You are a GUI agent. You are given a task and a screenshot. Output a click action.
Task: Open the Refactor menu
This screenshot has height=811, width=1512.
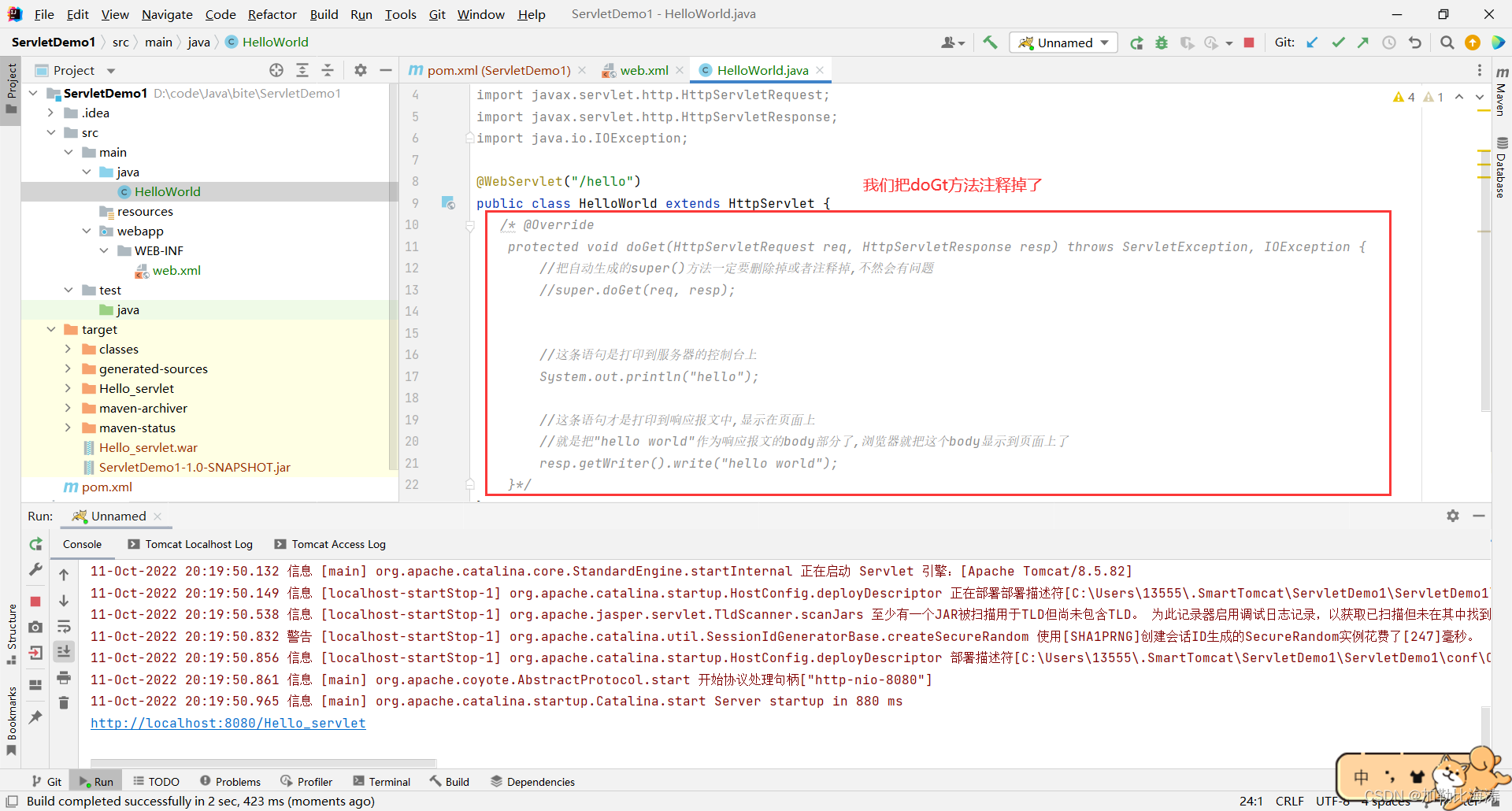[272, 14]
